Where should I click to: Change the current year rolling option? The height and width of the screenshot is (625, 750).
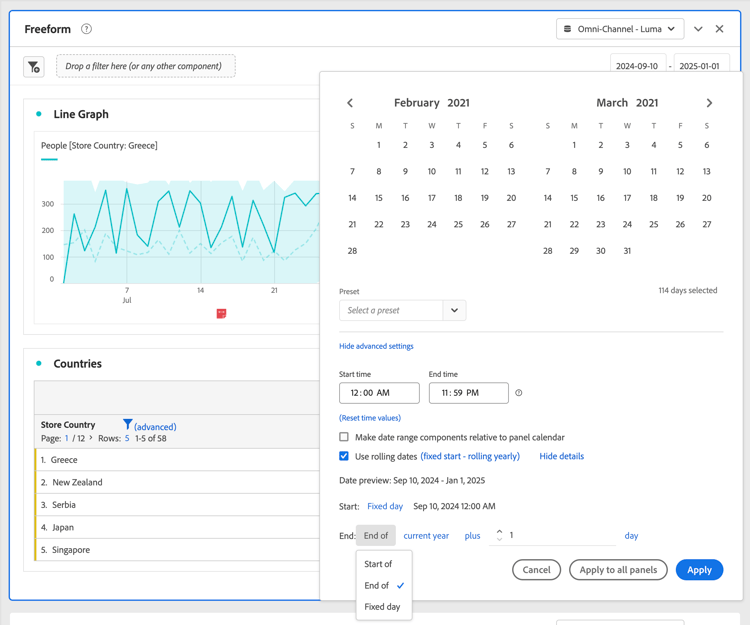tap(426, 536)
